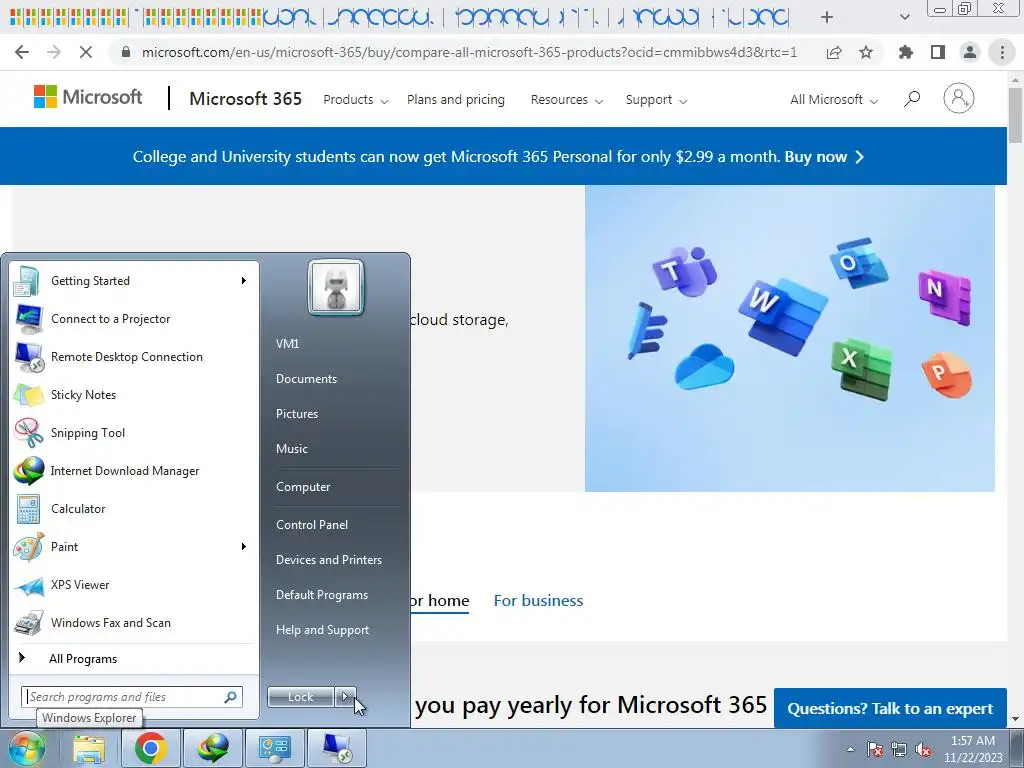Open Chrome tab search chevron
1024x768 pixels.
pyautogui.click(x=904, y=17)
